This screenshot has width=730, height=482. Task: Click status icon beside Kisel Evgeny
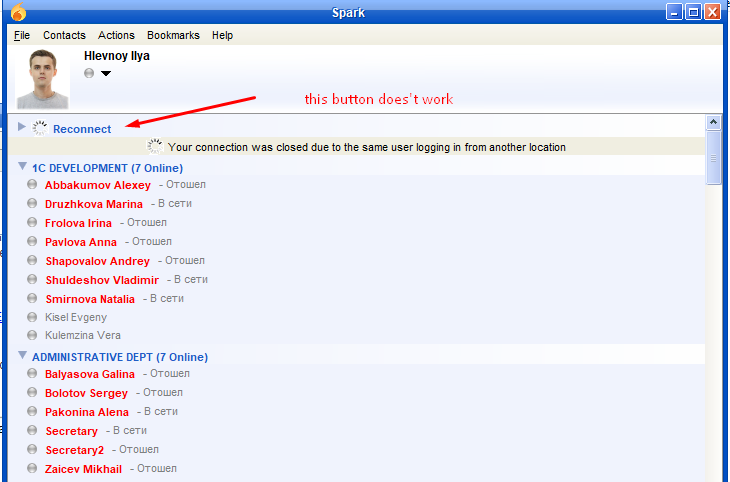[32, 317]
